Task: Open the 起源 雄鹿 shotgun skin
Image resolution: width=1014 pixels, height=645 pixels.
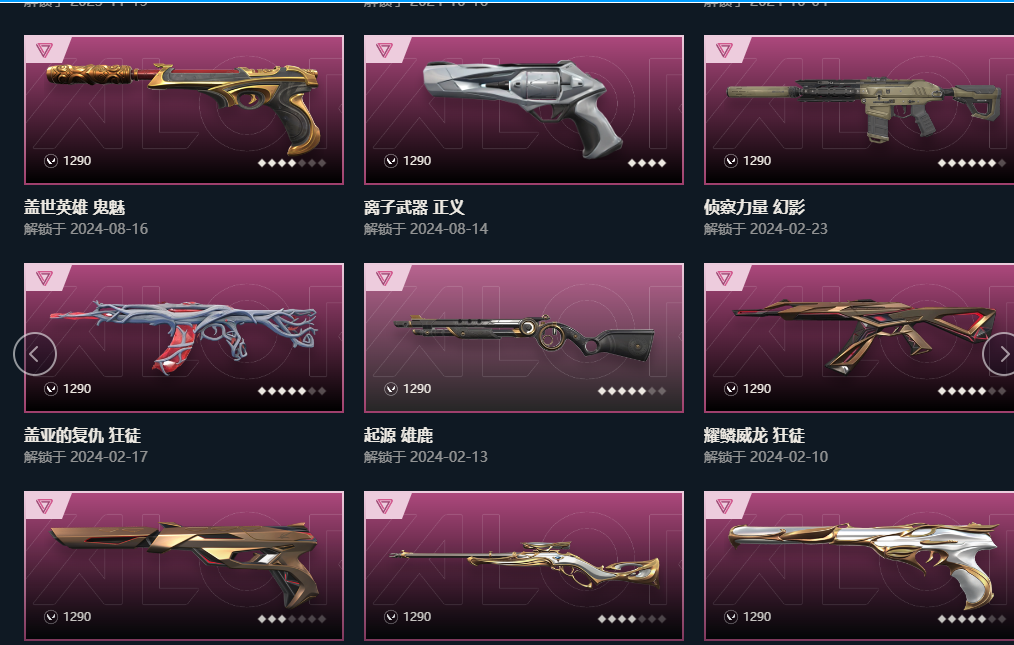Action: tap(524, 338)
